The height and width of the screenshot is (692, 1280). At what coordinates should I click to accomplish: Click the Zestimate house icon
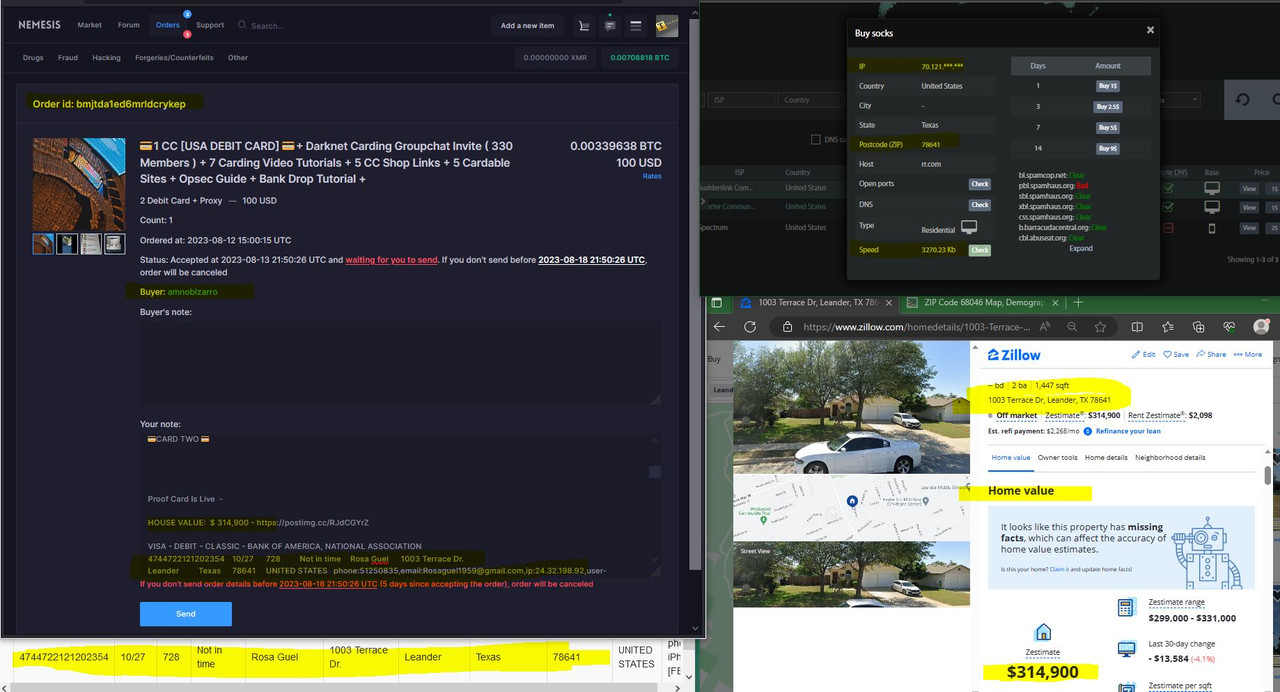click(1042, 632)
